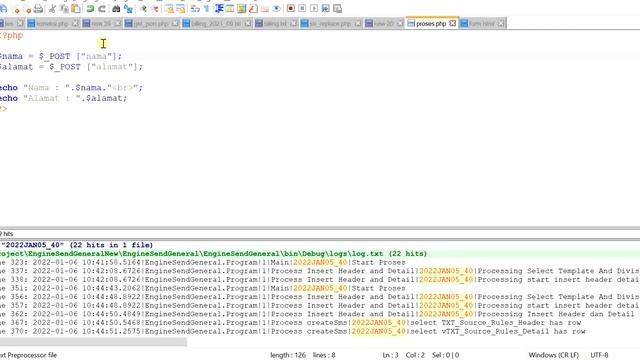Click the search results horizontal scrollbar
This screenshot has height=360, width=640.
click(93, 342)
